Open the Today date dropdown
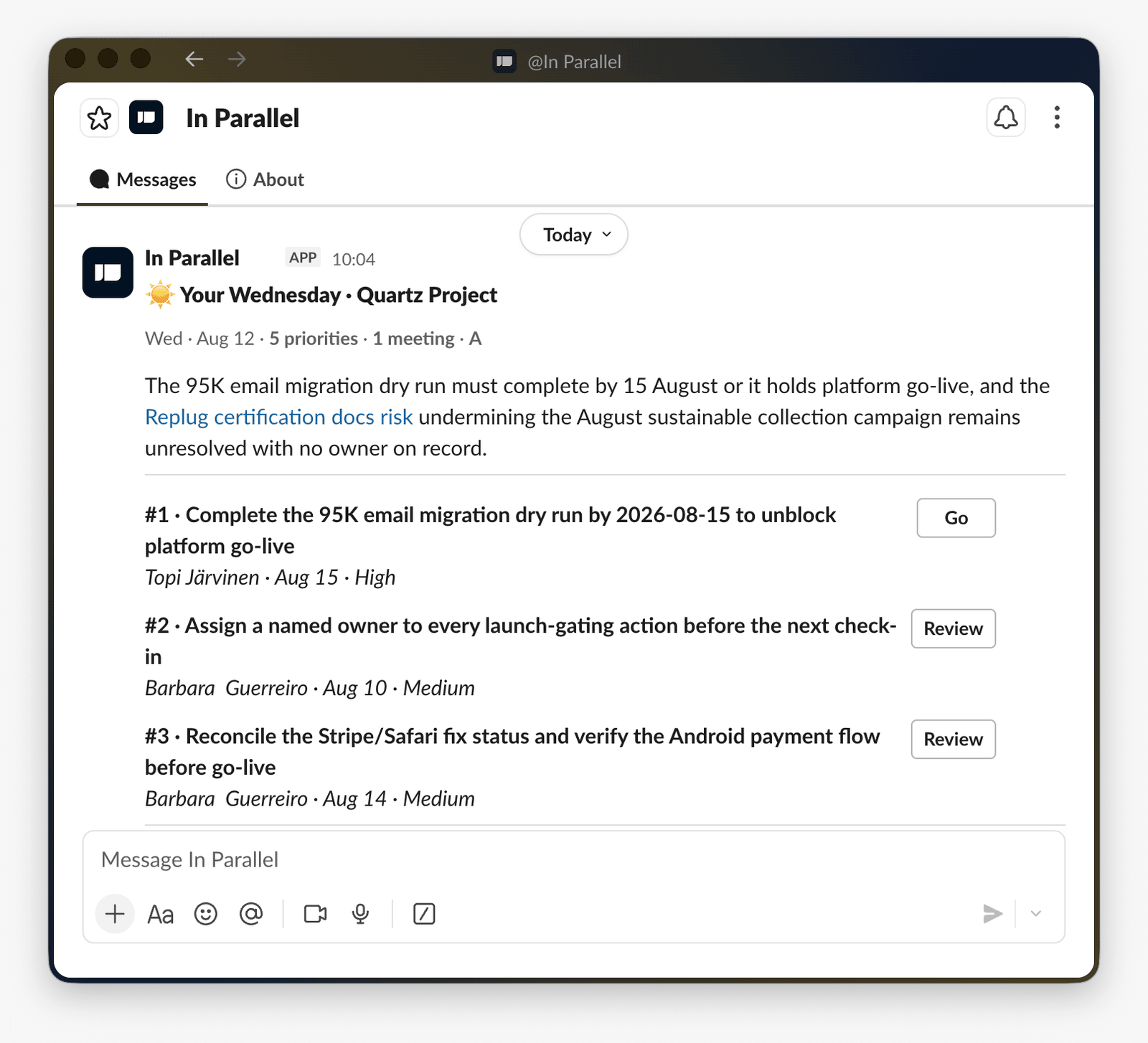The height and width of the screenshot is (1043, 1148). [574, 235]
